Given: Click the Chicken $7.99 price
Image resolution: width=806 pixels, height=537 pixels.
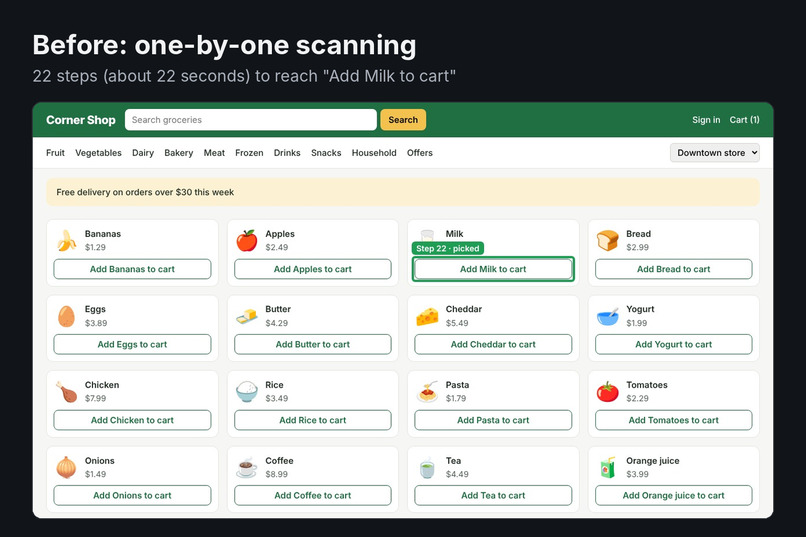Looking at the screenshot, I should coord(96,398).
